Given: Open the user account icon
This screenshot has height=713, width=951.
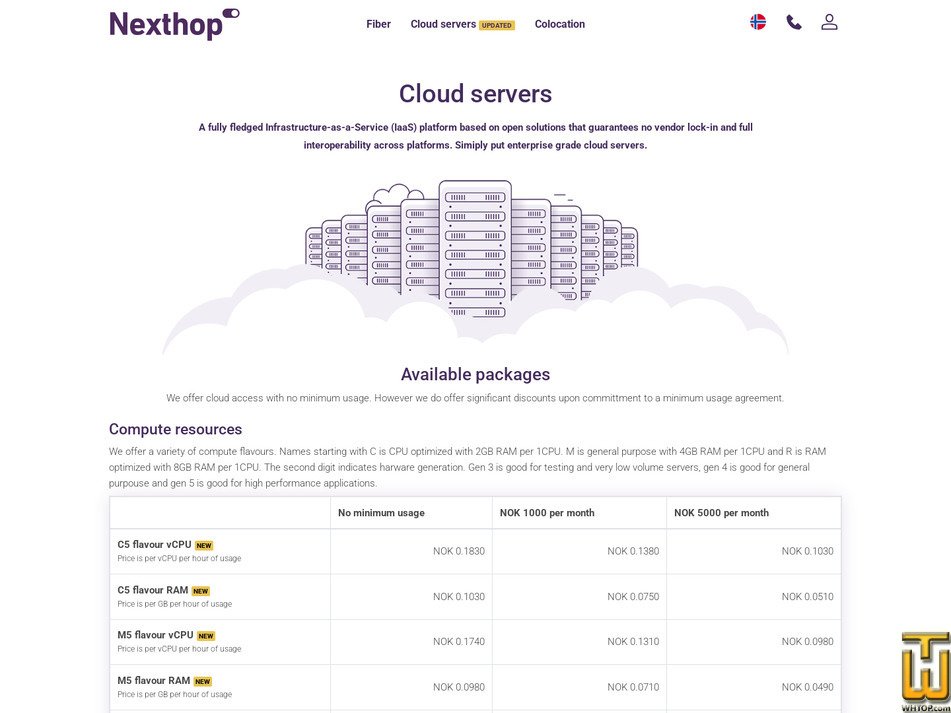Looking at the screenshot, I should [x=829, y=22].
